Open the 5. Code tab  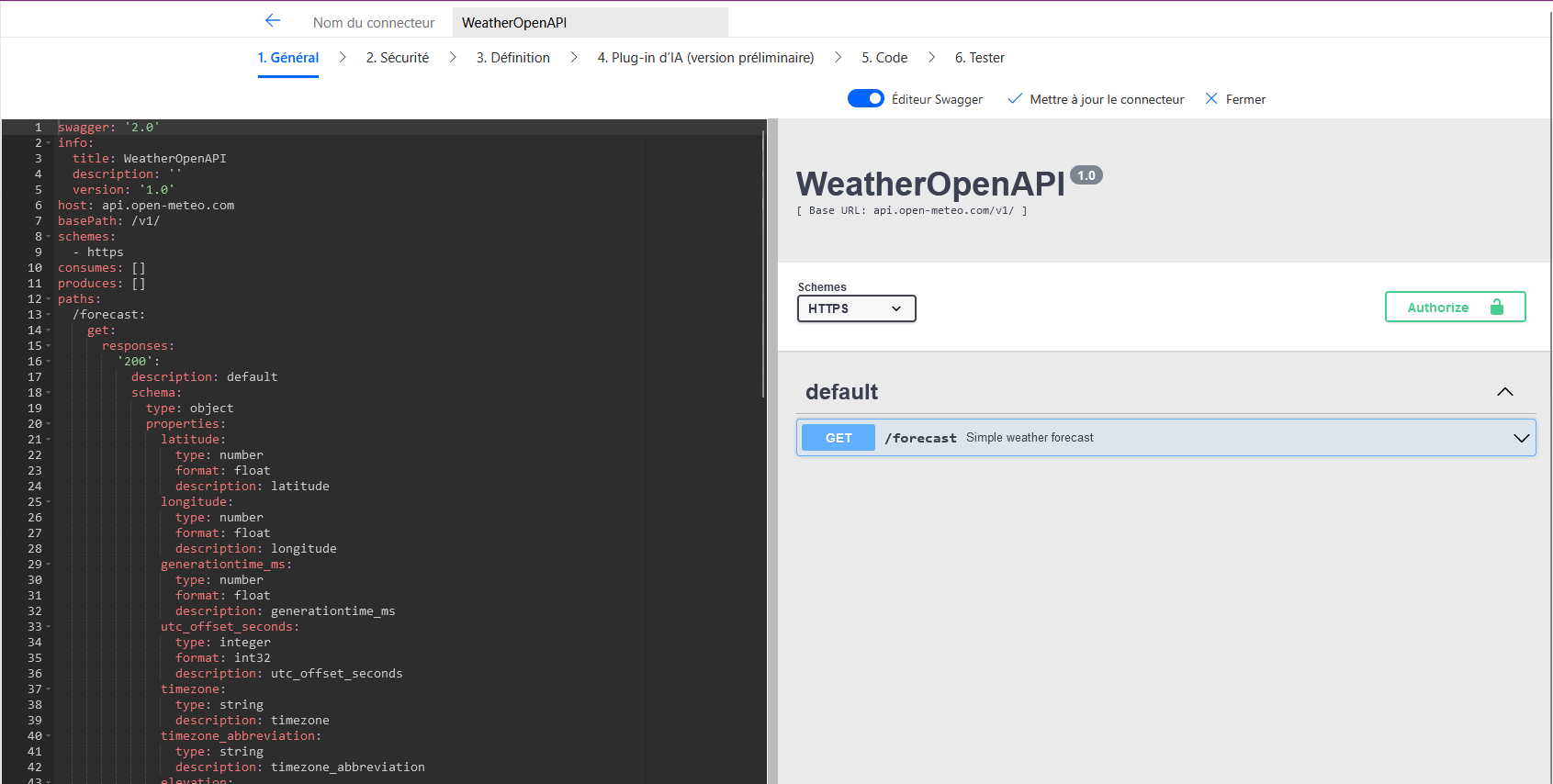884,57
